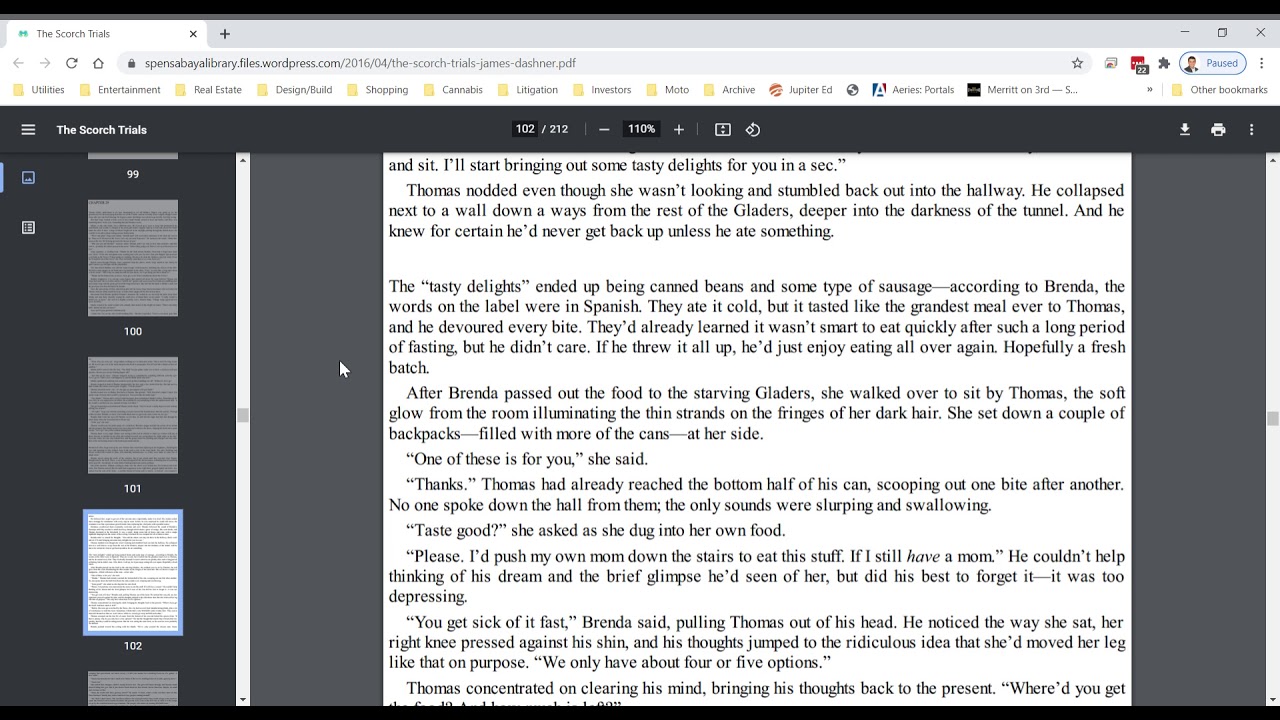Viewport: 1280px width, 720px height.
Task: Jump to page 100 thumbnail
Action: [x=133, y=258]
